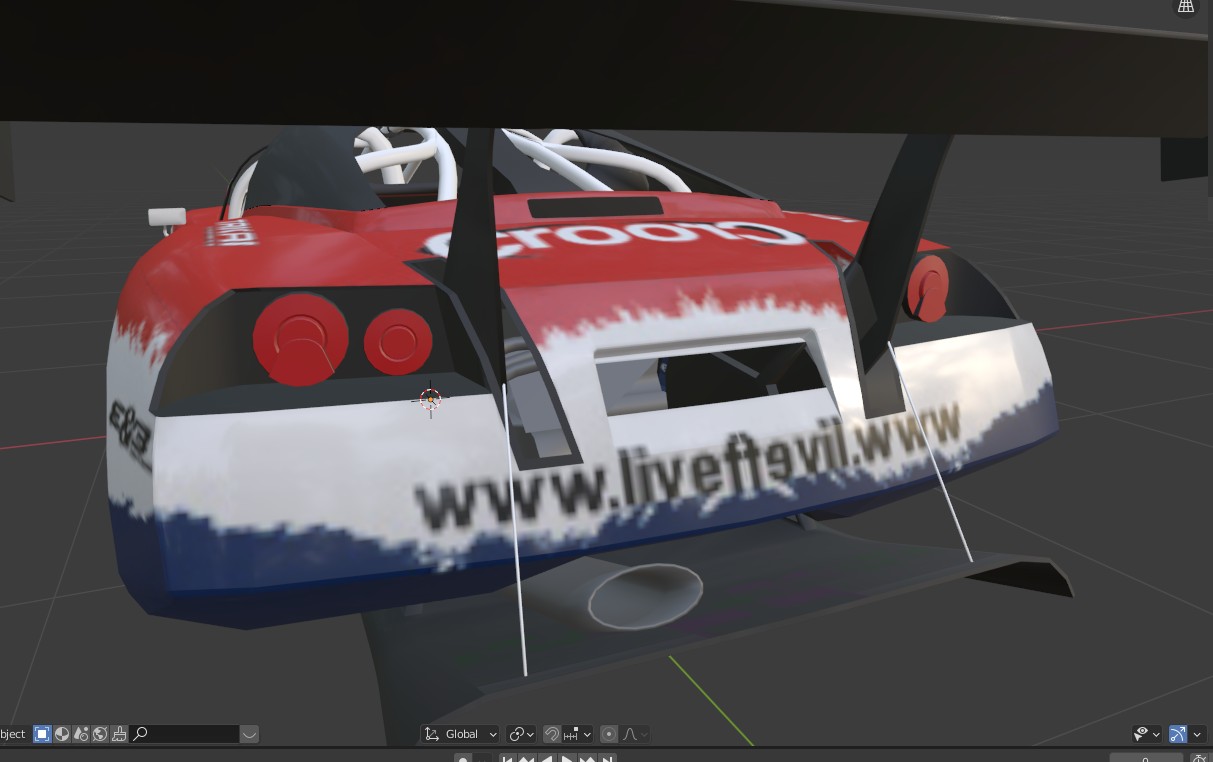Click the brush filter icon
Image resolution: width=1213 pixels, height=762 pixels.
[119, 734]
